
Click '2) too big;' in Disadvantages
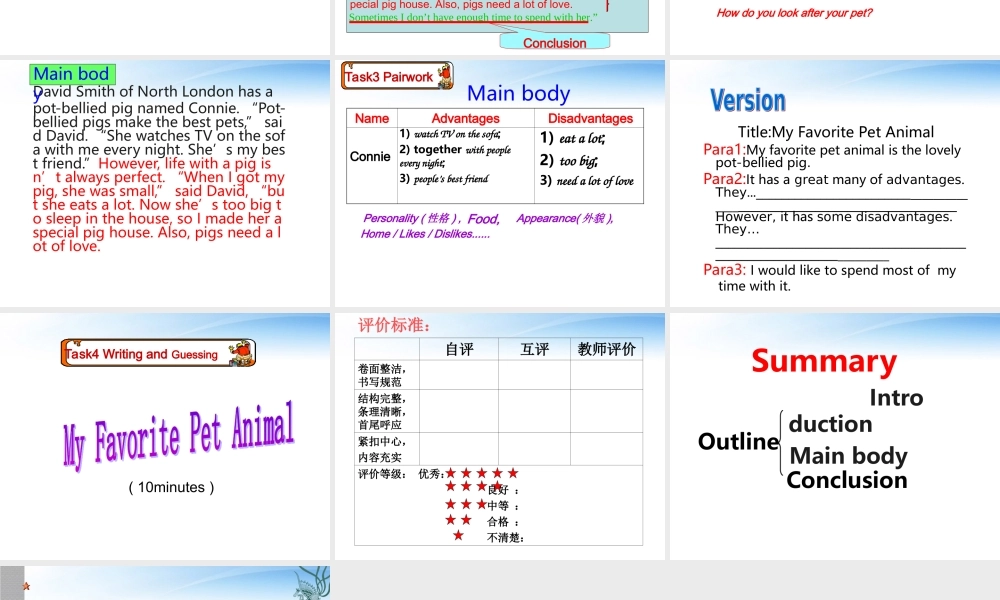point(569,161)
